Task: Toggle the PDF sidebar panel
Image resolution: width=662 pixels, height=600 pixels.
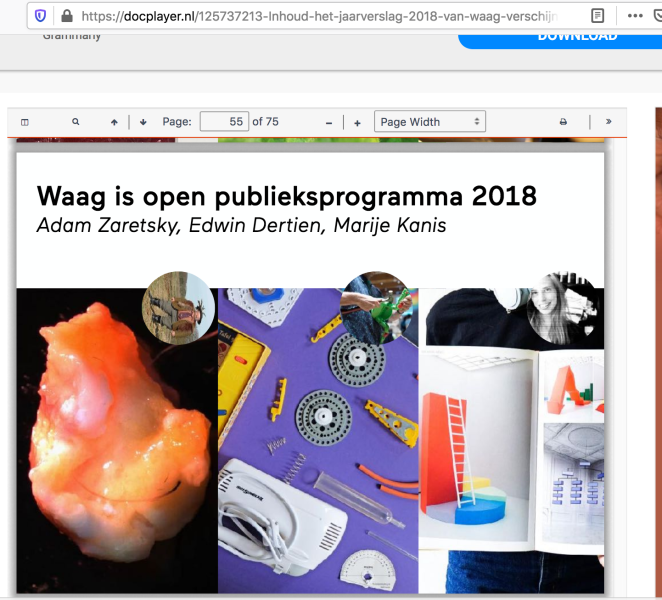Action: point(25,122)
